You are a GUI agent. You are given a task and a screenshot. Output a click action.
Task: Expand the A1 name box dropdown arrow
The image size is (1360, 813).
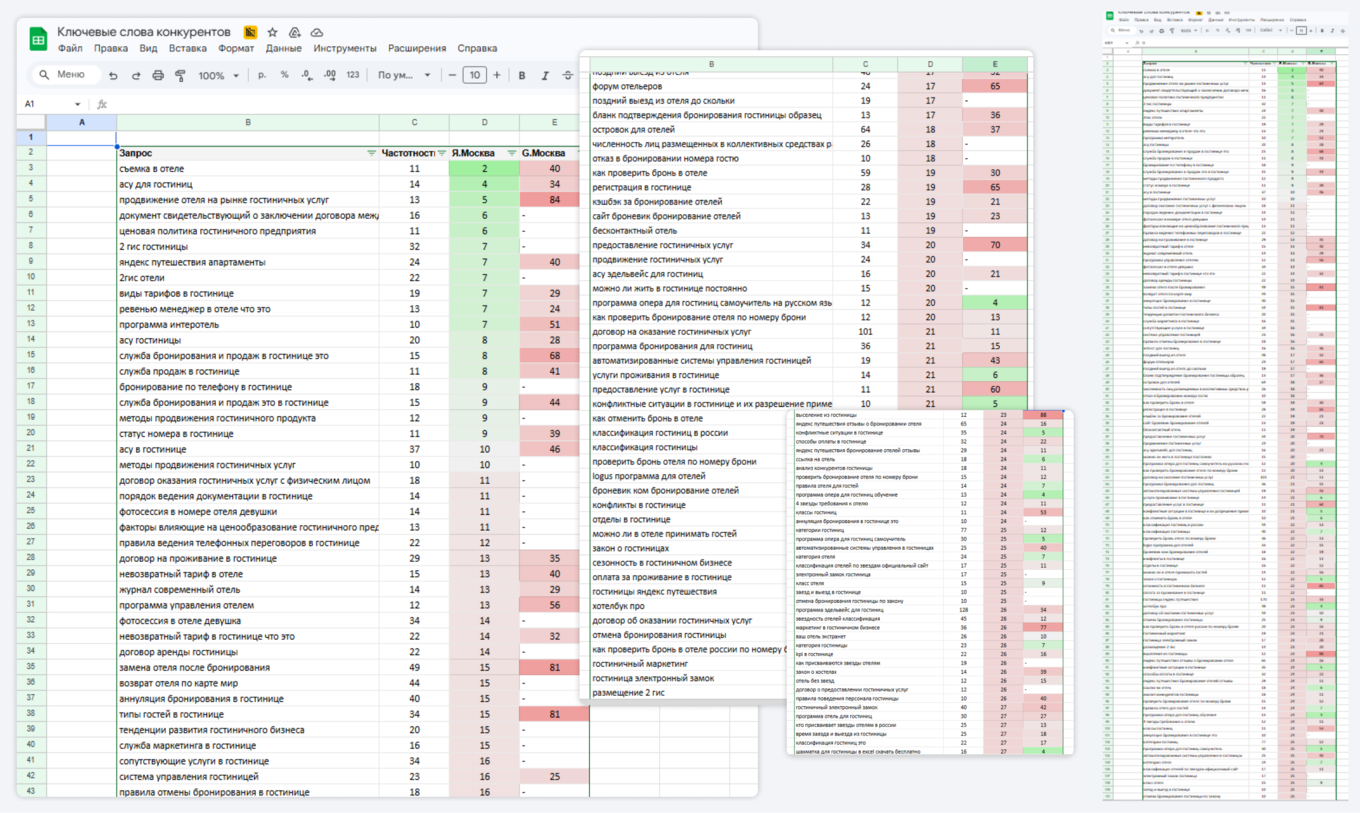(78, 104)
